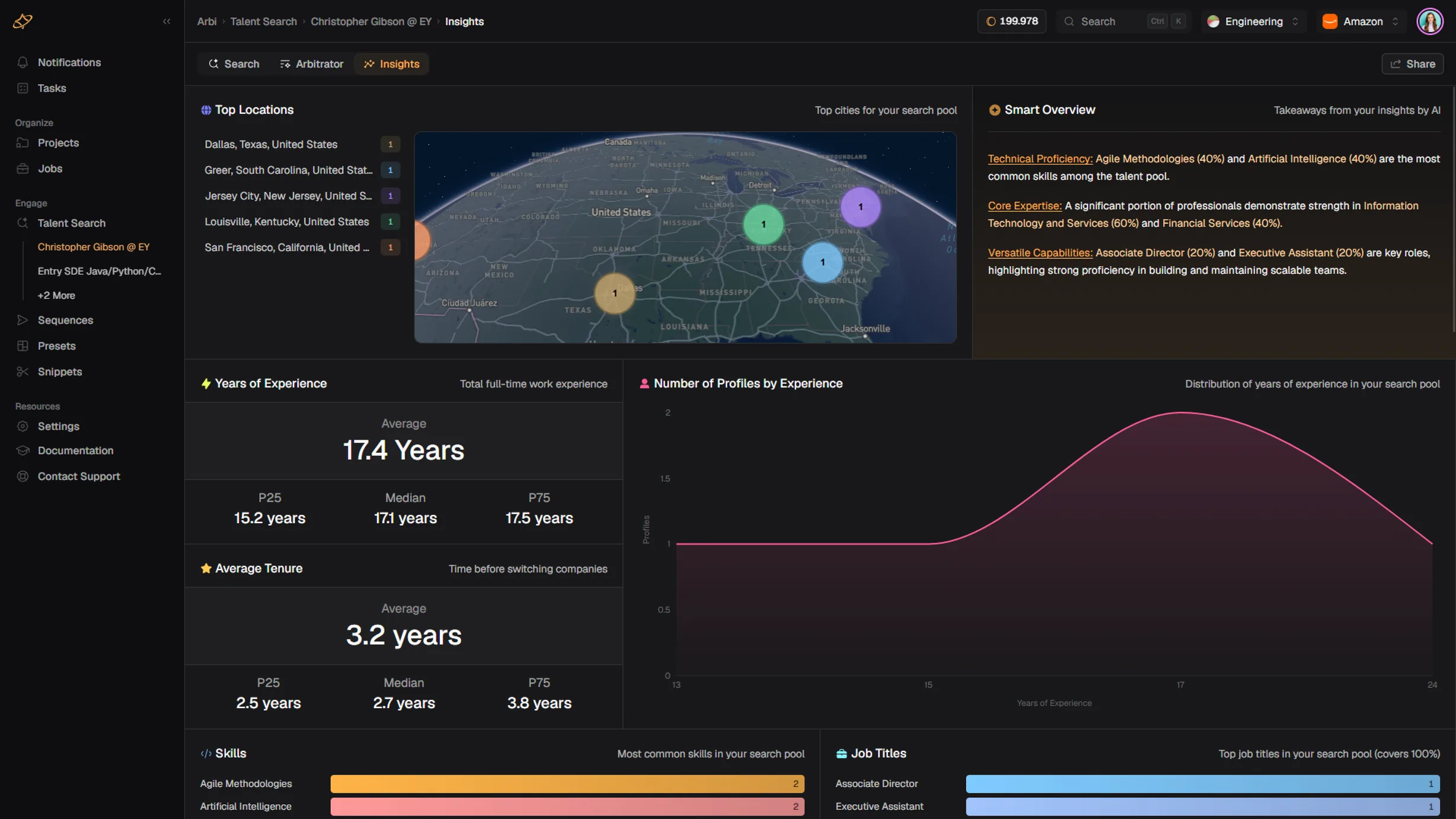Click the 17.4 Years average value
Viewport: 1456px width, 819px height.
coord(404,450)
